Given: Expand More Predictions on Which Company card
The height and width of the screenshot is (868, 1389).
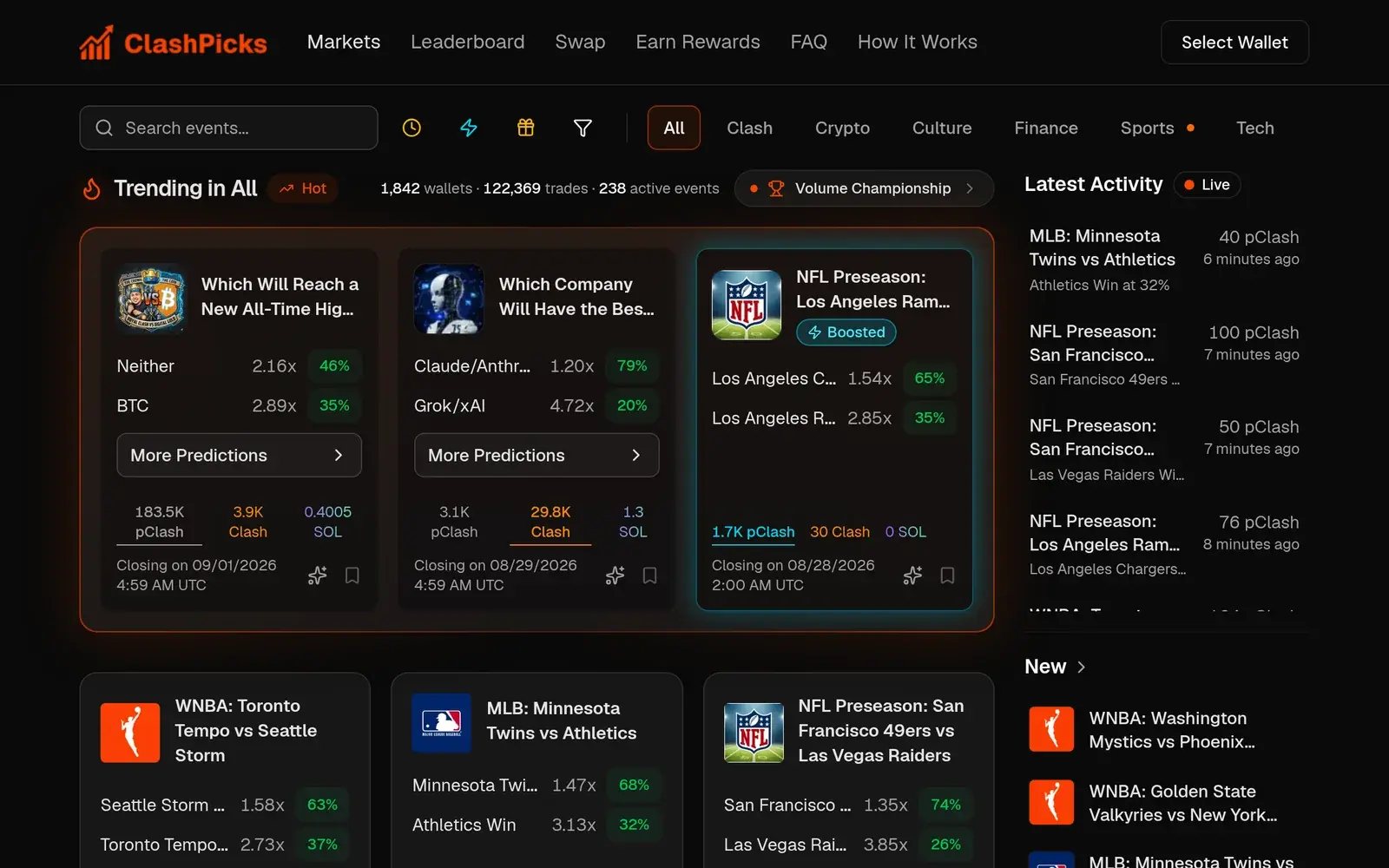Looking at the screenshot, I should click(x=537, y=455).
